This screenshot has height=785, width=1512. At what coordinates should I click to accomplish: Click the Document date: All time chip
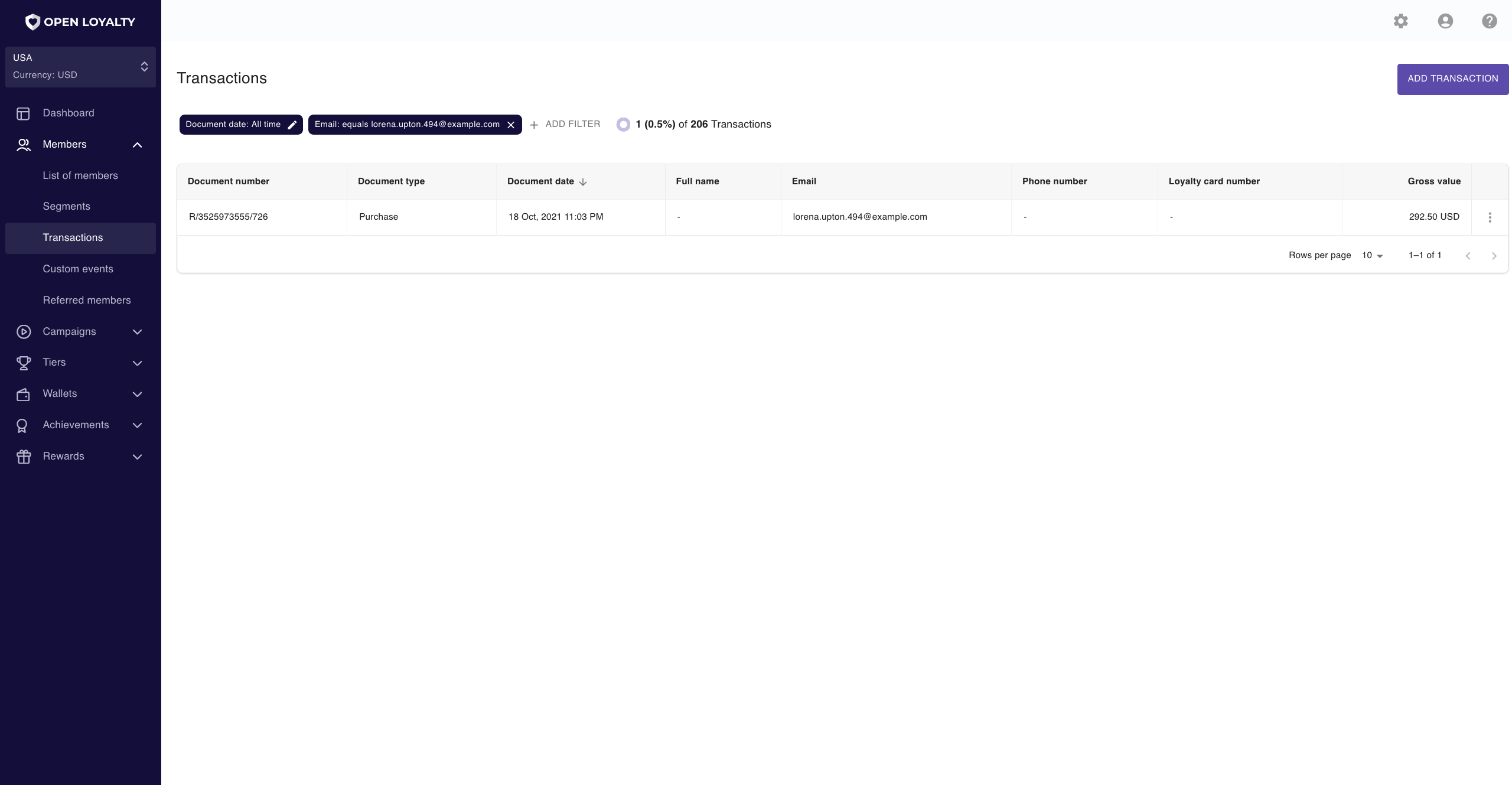click(x=241, y=125)
